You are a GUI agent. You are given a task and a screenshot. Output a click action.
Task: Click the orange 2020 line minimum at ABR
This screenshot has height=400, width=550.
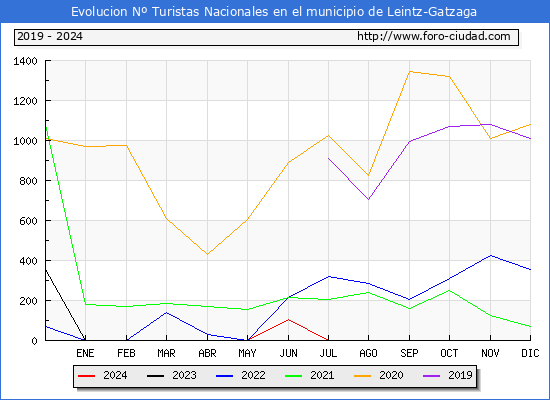[207, 254]
